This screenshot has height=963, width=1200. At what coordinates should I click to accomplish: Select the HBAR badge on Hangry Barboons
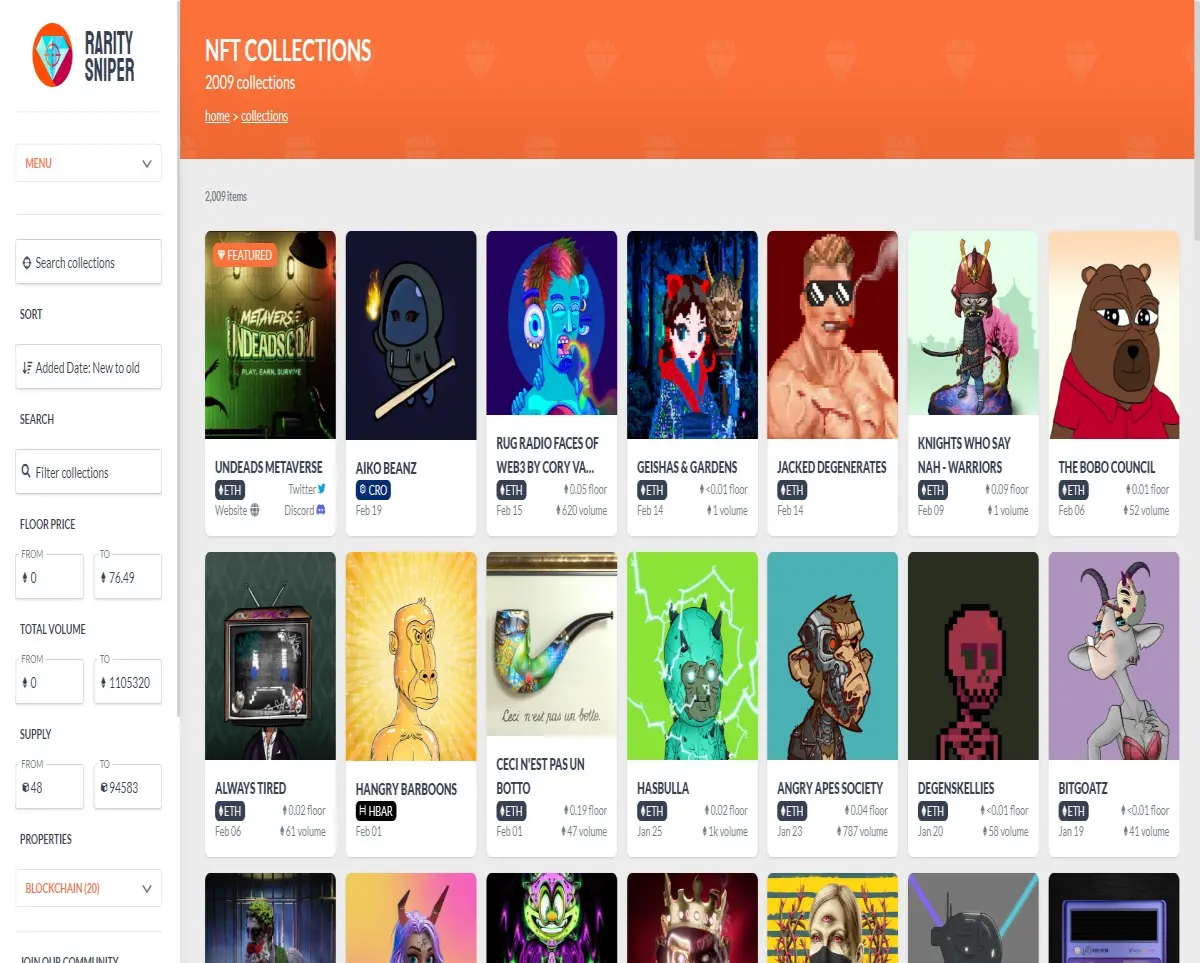(x=376, y=811)
